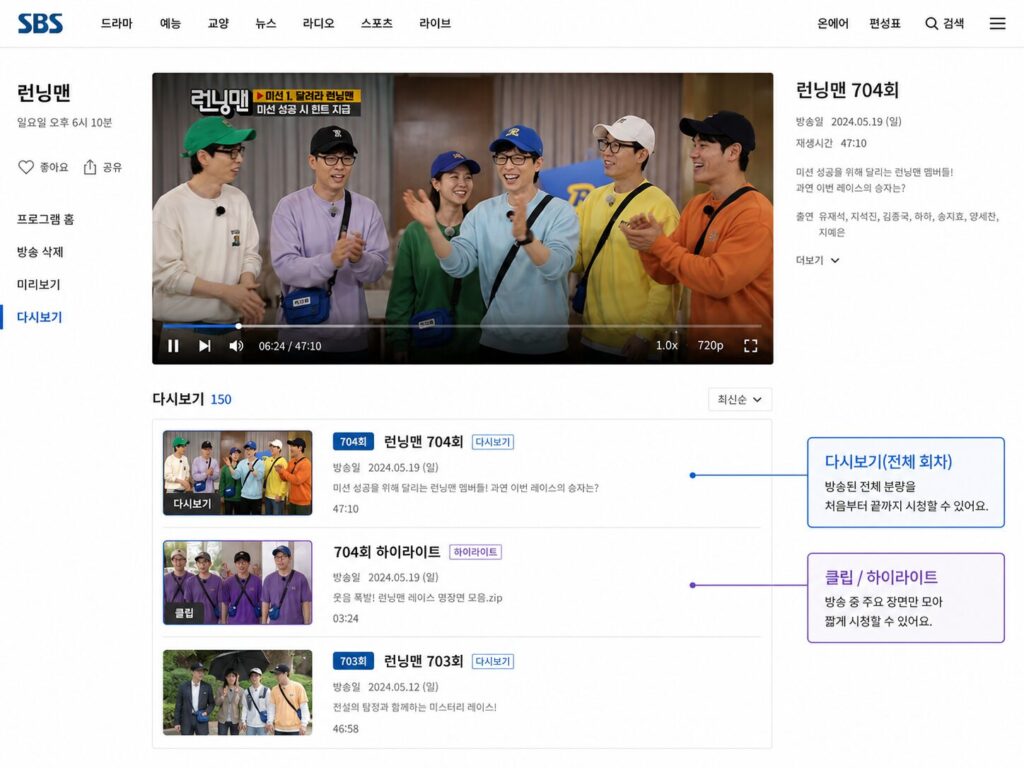The image size is (1024, 768).
Task: Click the 다시보기 150 count heading
Action: coord(191,399)
